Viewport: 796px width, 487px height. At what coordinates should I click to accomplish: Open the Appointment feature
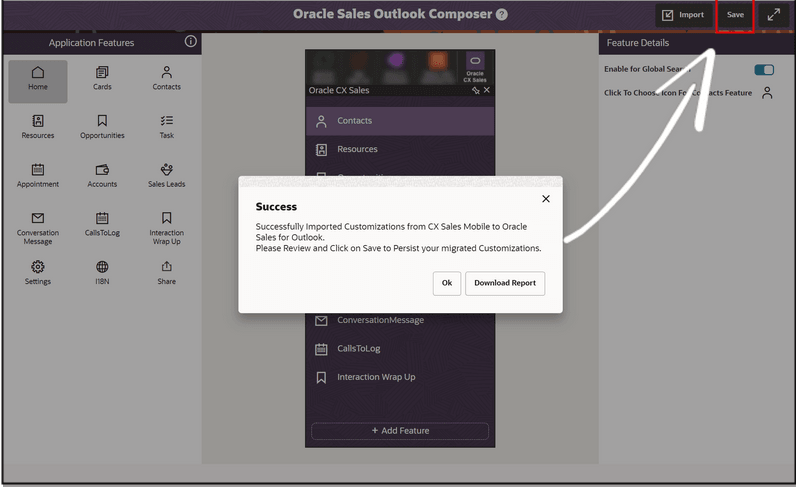(x=38, y=176)
